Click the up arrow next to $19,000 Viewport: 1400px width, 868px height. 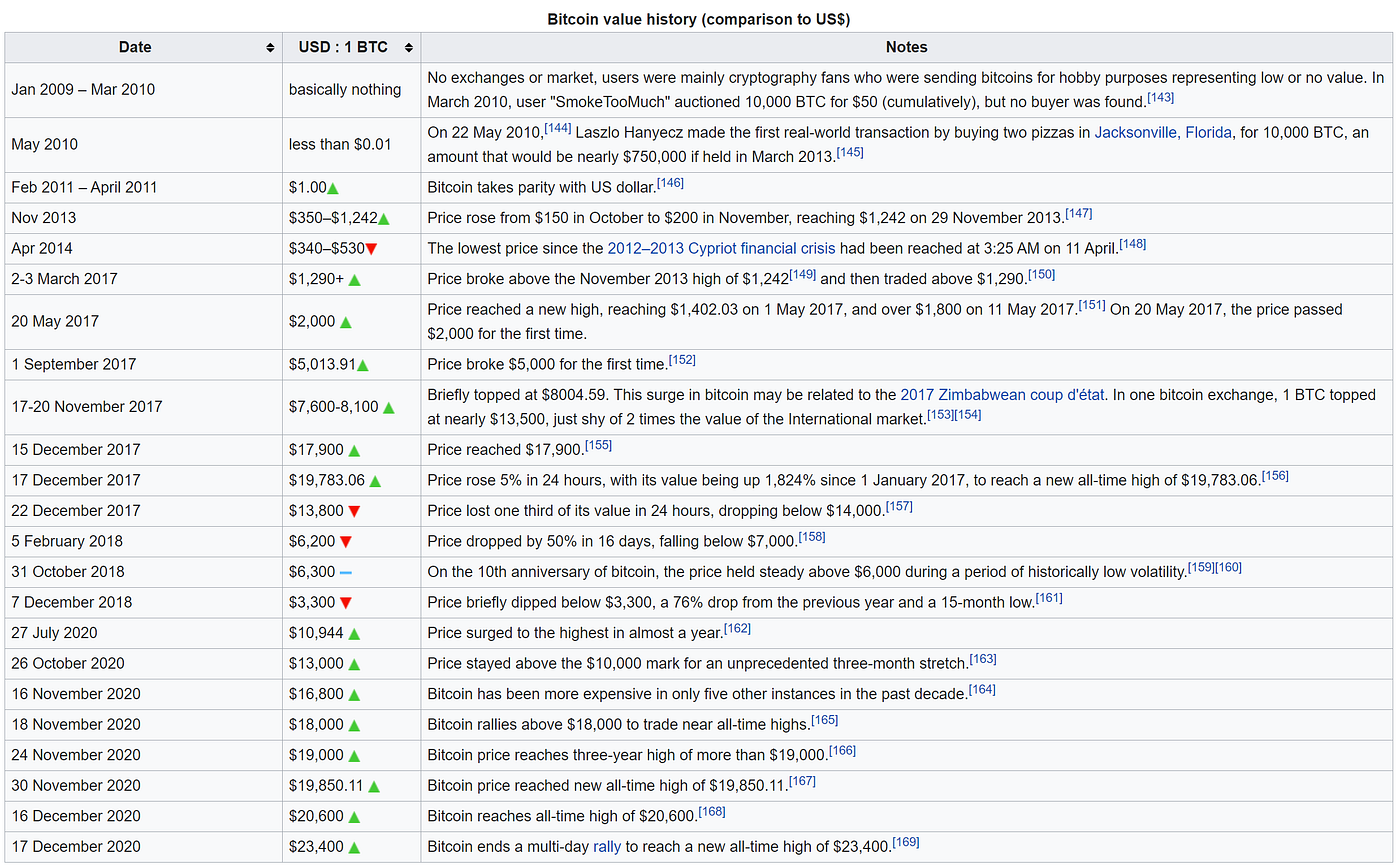click(354, 756)
